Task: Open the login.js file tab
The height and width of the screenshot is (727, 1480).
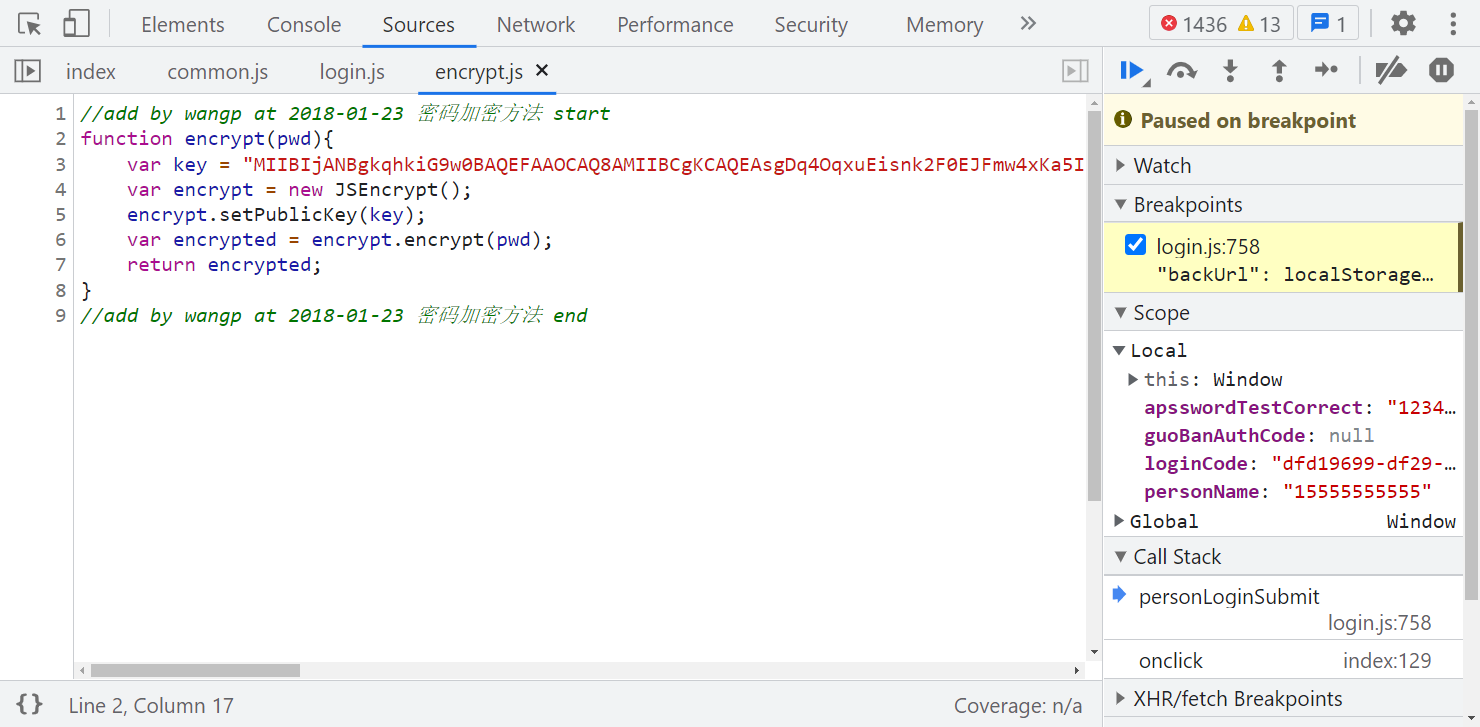Action: (352, 72)
